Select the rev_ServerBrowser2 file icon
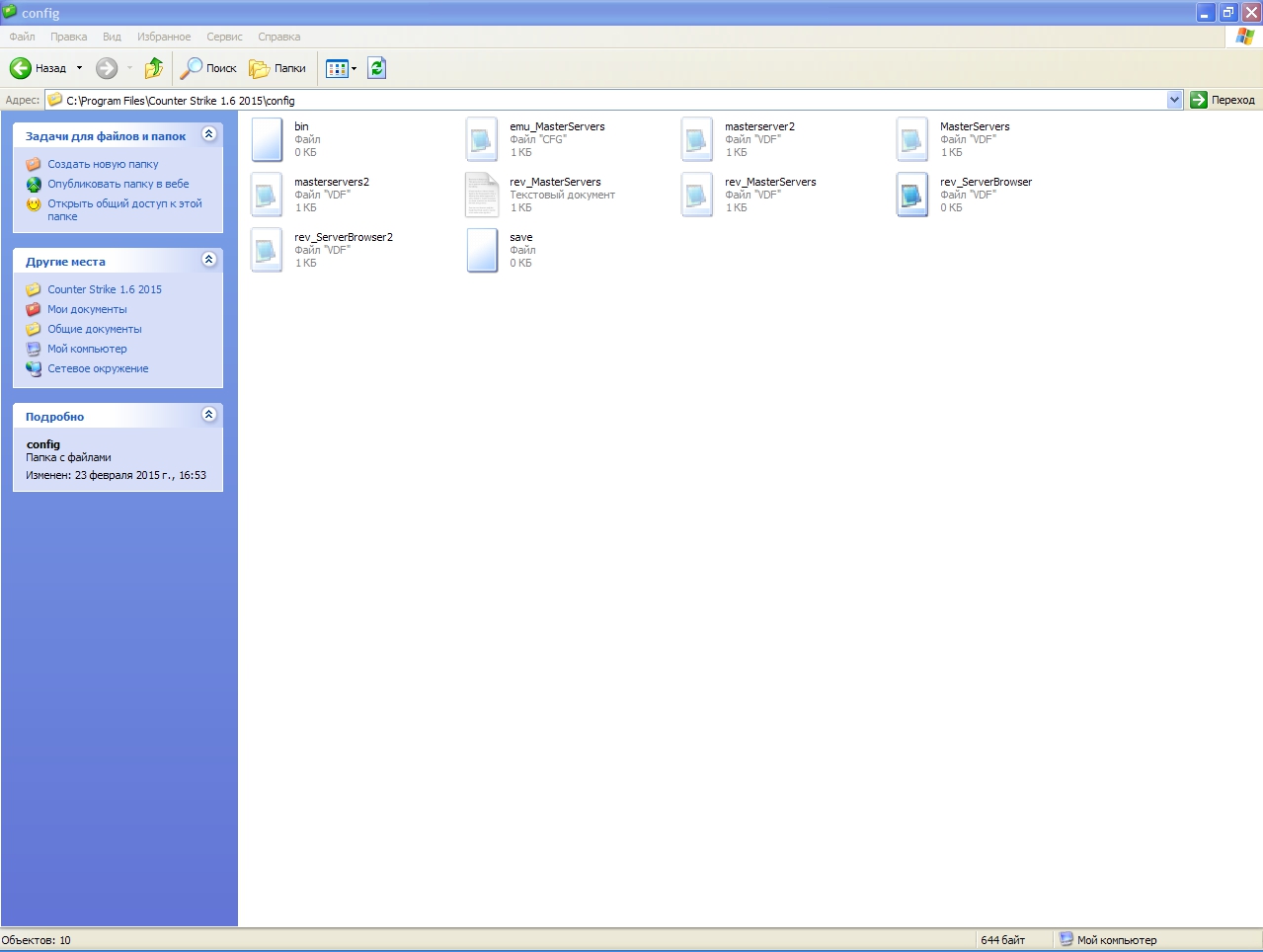Image resolution: width=1263 pixels, height=952 pixels. (268, 250)
